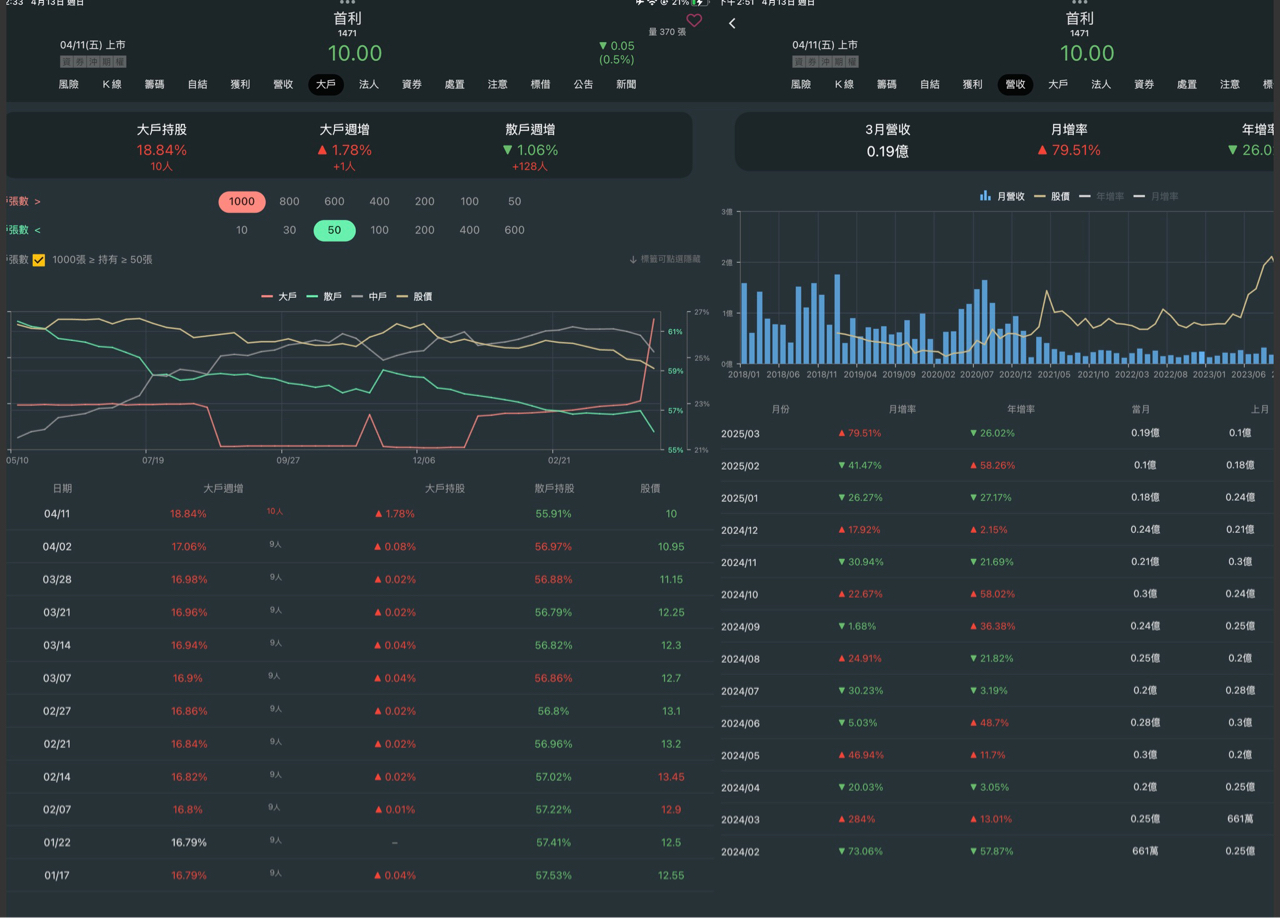This screenshot has height=918, width=1280.
Task: Click the 日期 column header
Action: click(x=62, y=488)
